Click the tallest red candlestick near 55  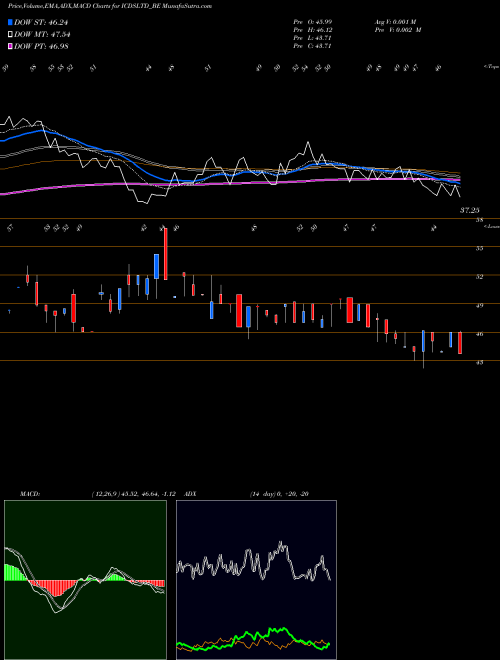165,254
